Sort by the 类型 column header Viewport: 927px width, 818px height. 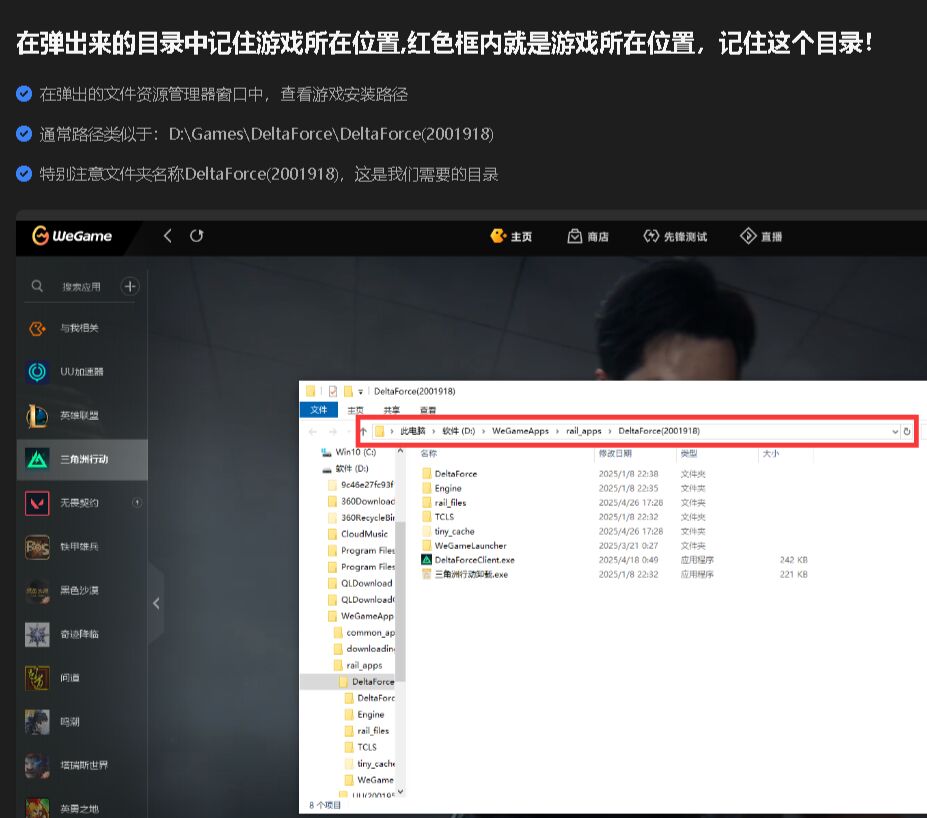689,453
